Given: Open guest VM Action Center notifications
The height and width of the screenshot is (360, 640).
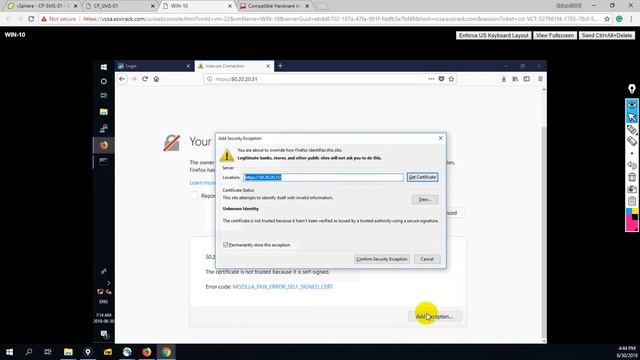Looking at the screenshot, I should pos(104,334).
